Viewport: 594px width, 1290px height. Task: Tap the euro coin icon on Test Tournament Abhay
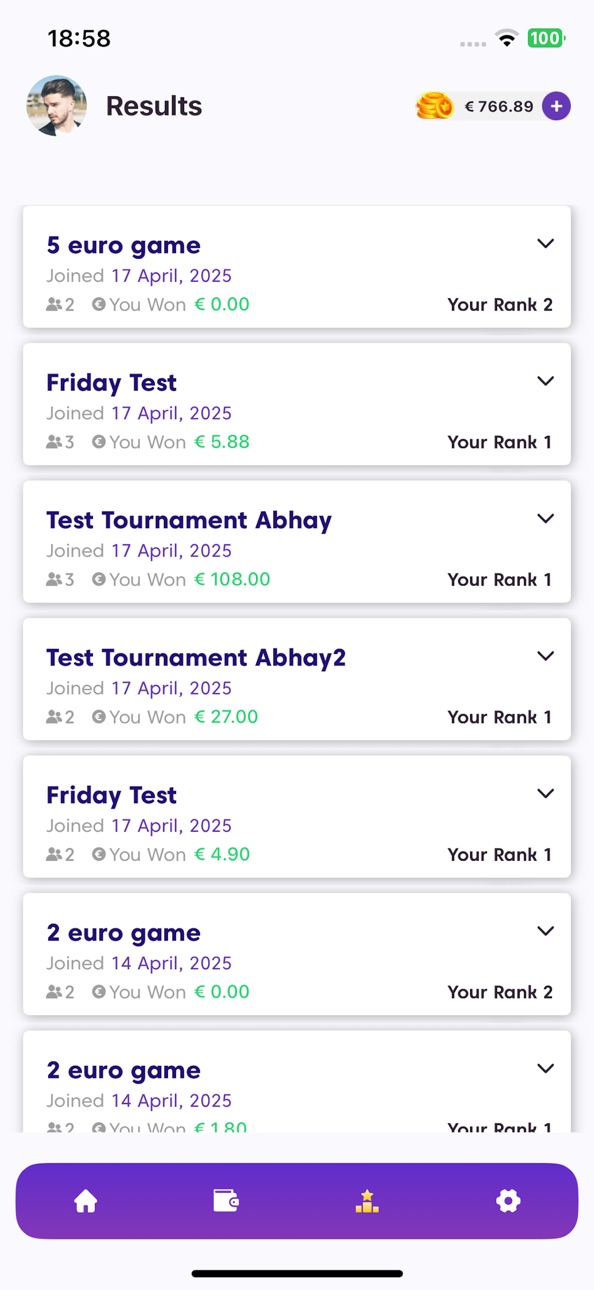tap(99, 579)
